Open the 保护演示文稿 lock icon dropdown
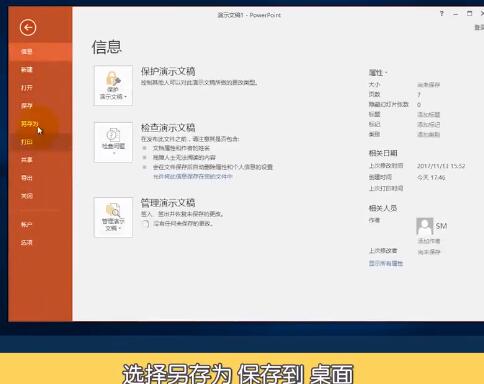 tap(113, 86)
